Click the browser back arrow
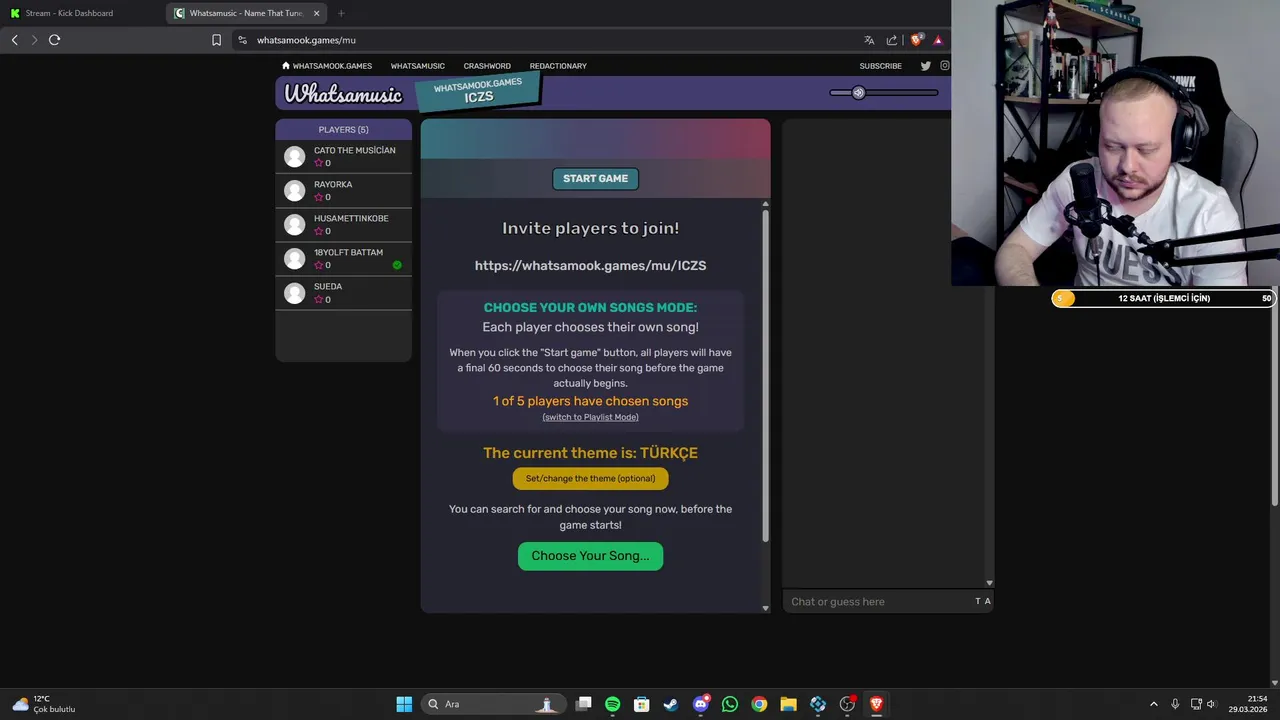This screenshot has width=1280, height=720. pyautogui.click(x=14, y=40)
